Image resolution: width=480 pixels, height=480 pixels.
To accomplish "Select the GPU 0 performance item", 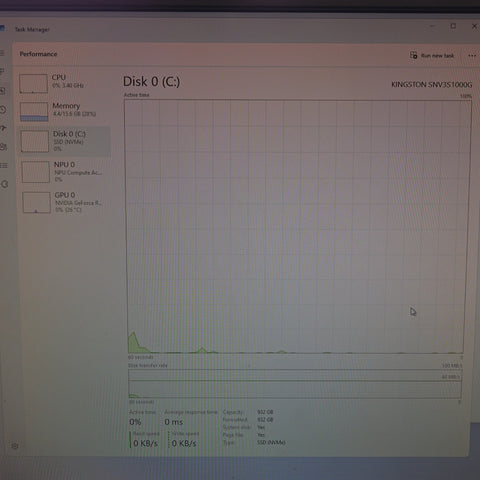I will [65, 202].
